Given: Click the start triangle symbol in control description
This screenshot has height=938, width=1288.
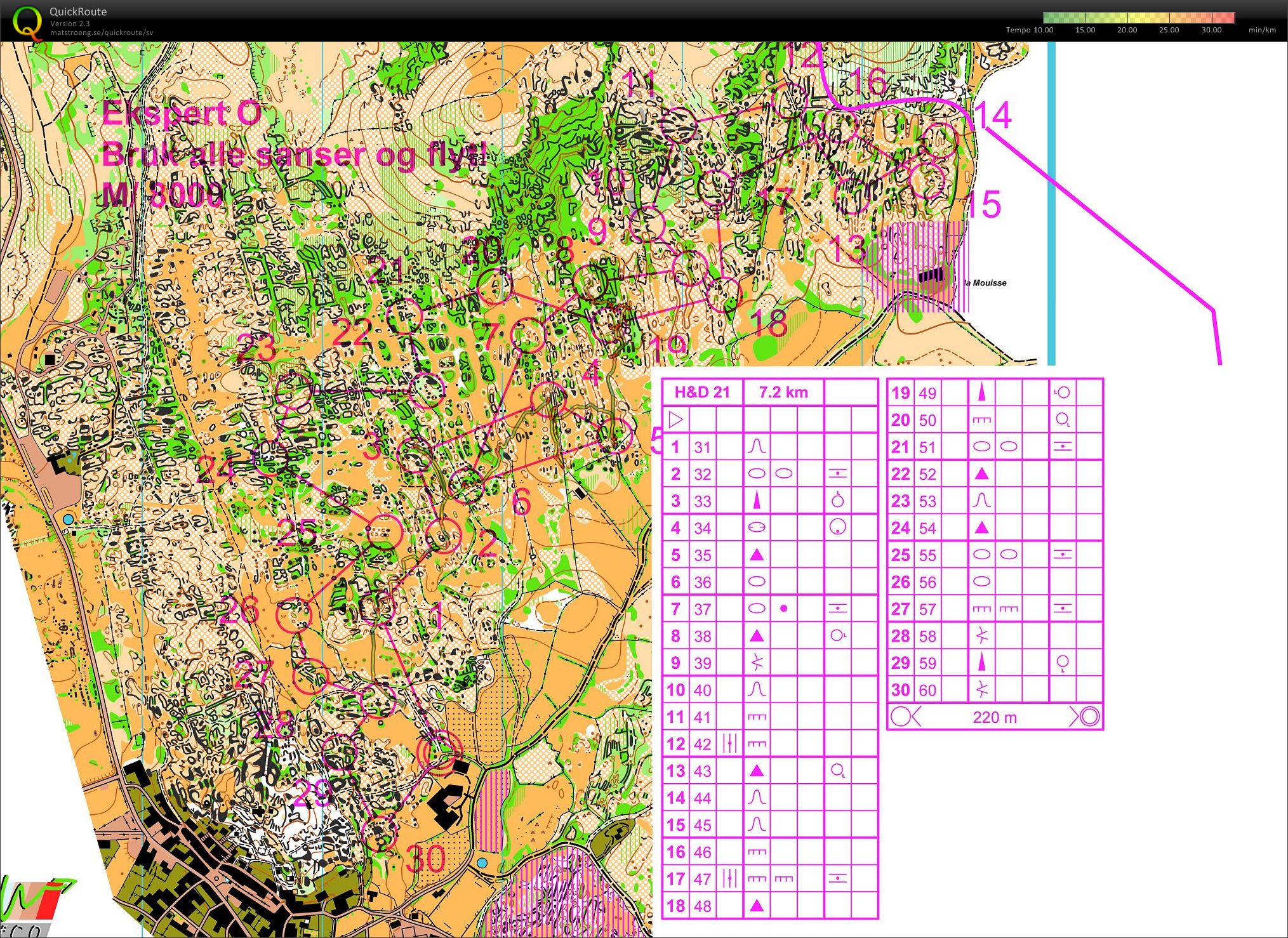Looking at the screenshot, I should pos(676,419).
